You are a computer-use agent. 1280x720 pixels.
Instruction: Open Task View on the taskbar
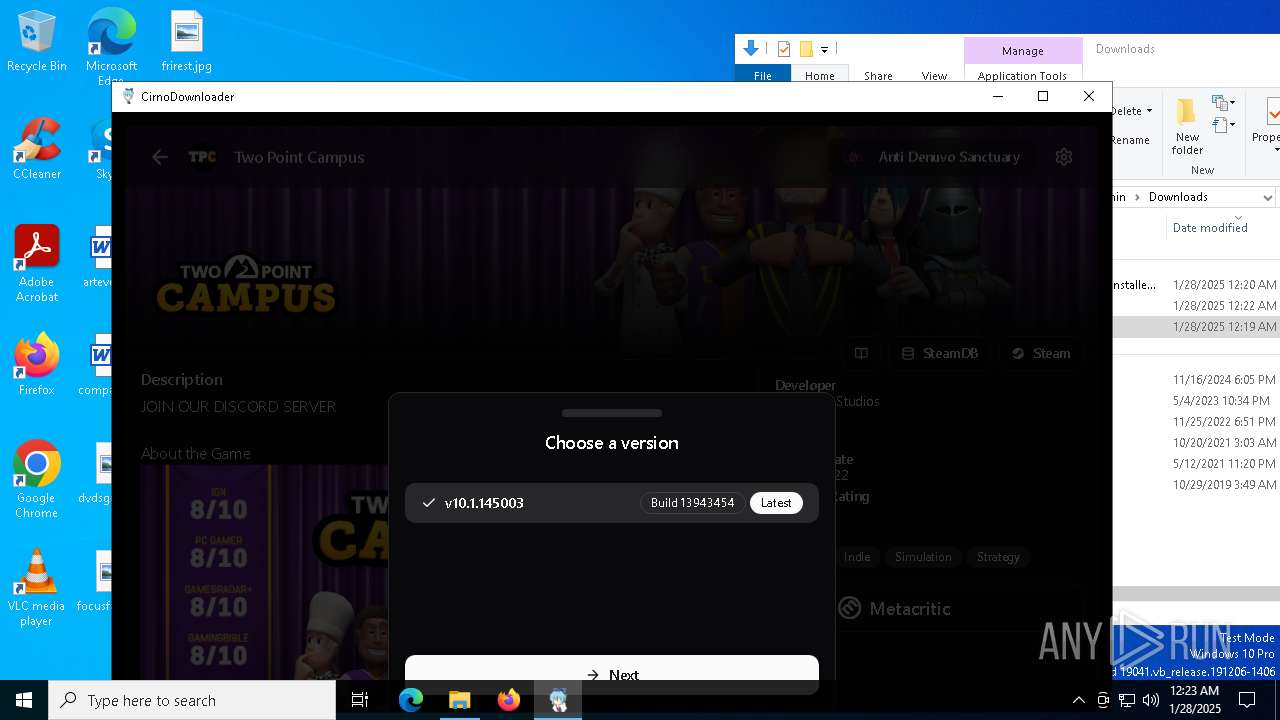[x=360, y=700]
